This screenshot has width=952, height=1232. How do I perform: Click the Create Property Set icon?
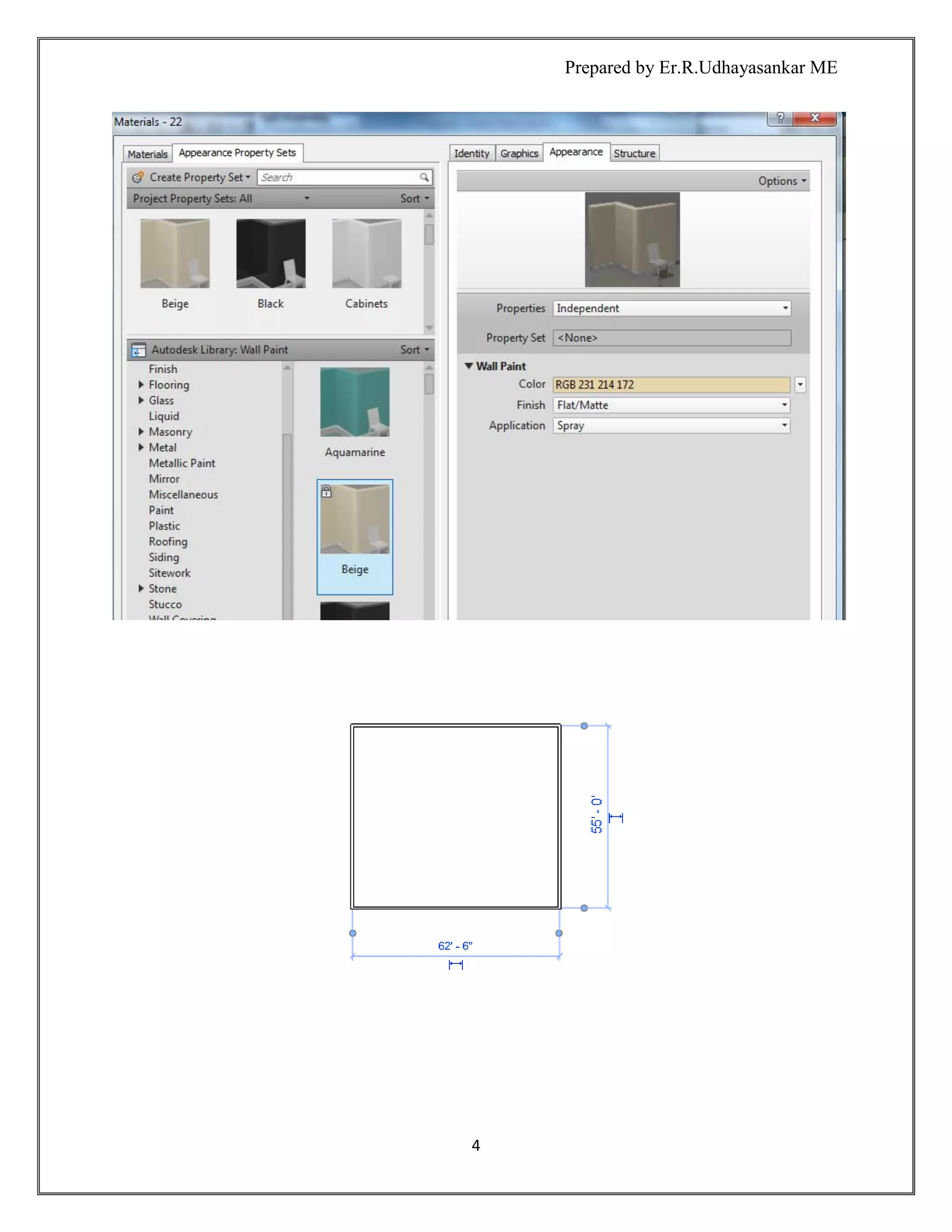click(x=138, y=178)
